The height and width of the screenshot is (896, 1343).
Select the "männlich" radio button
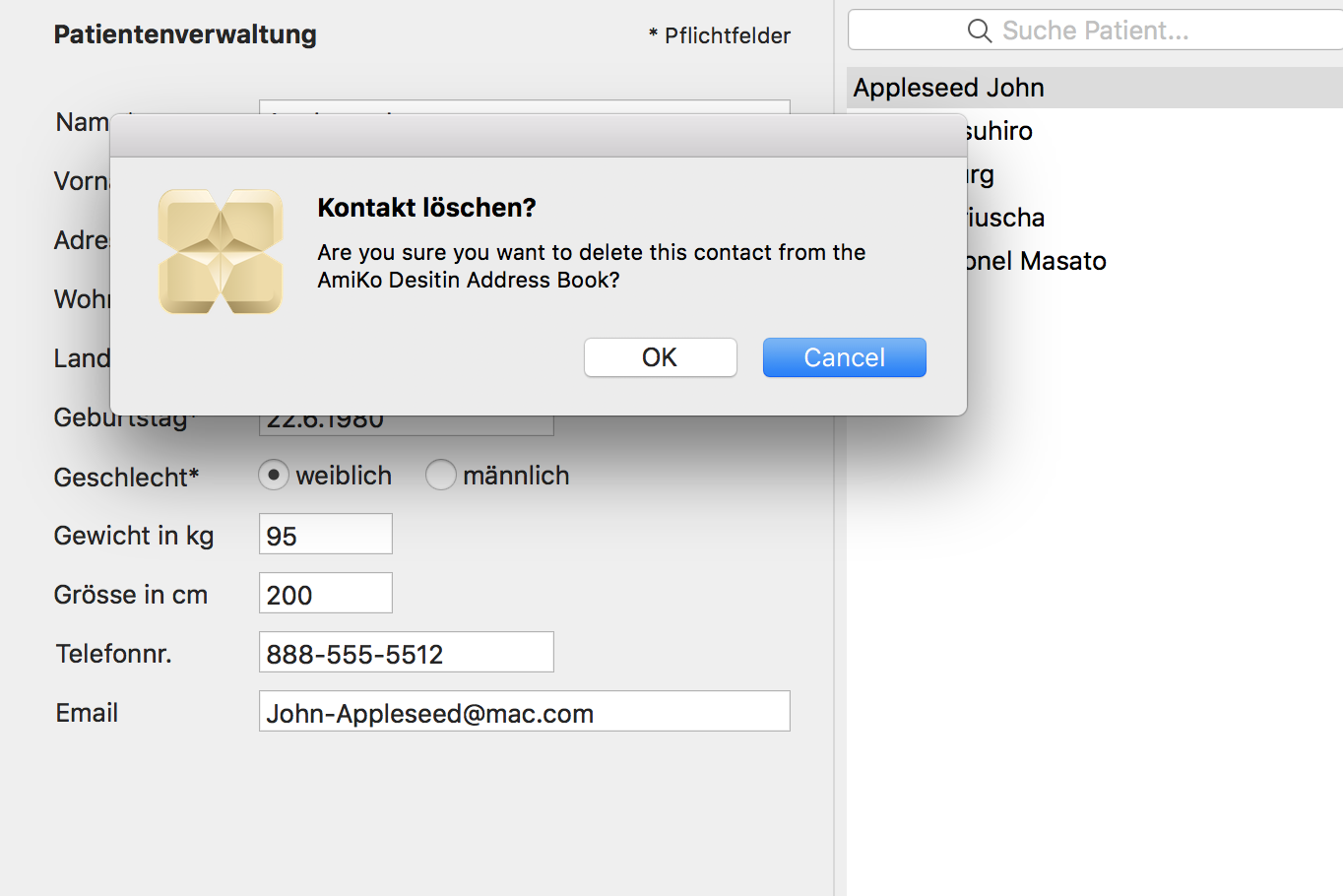tap(441, 475)
